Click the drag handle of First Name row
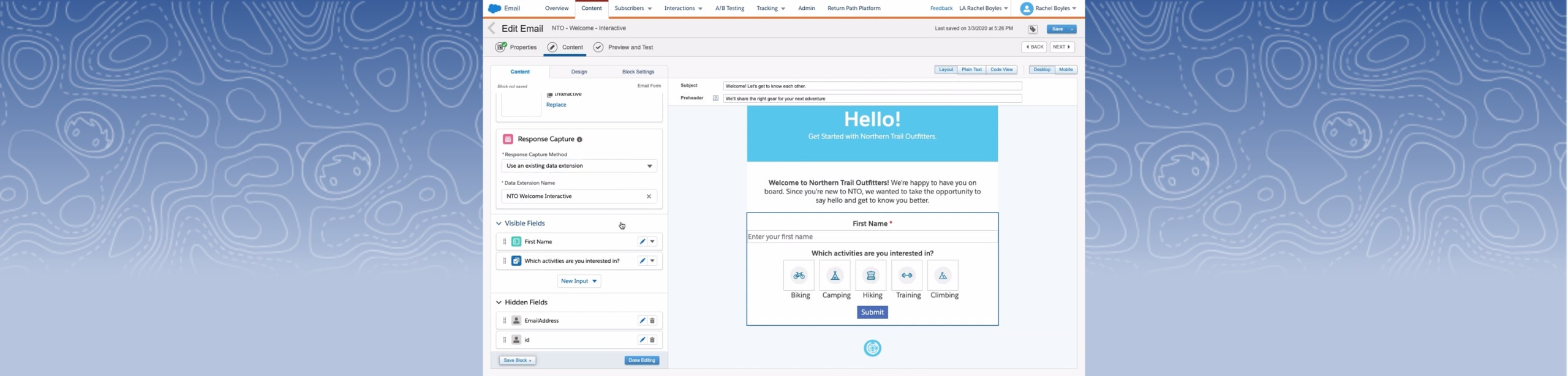1568x376 pixels. coord(504,242)
